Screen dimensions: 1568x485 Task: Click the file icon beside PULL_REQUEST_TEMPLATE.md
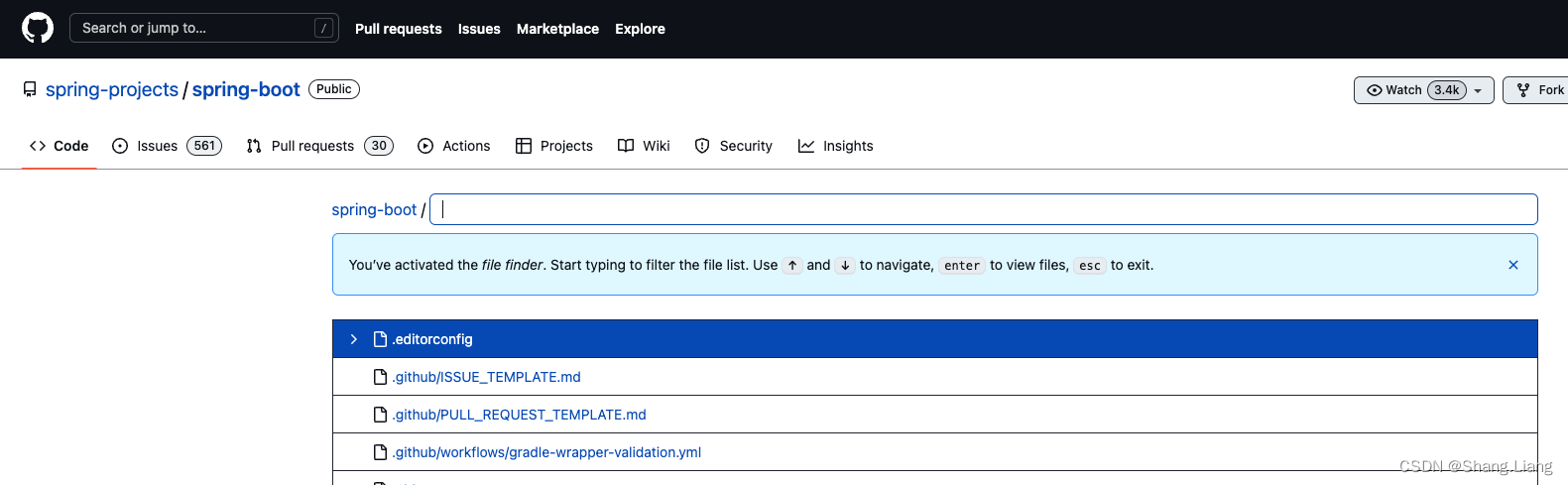[x=380, y=415]
